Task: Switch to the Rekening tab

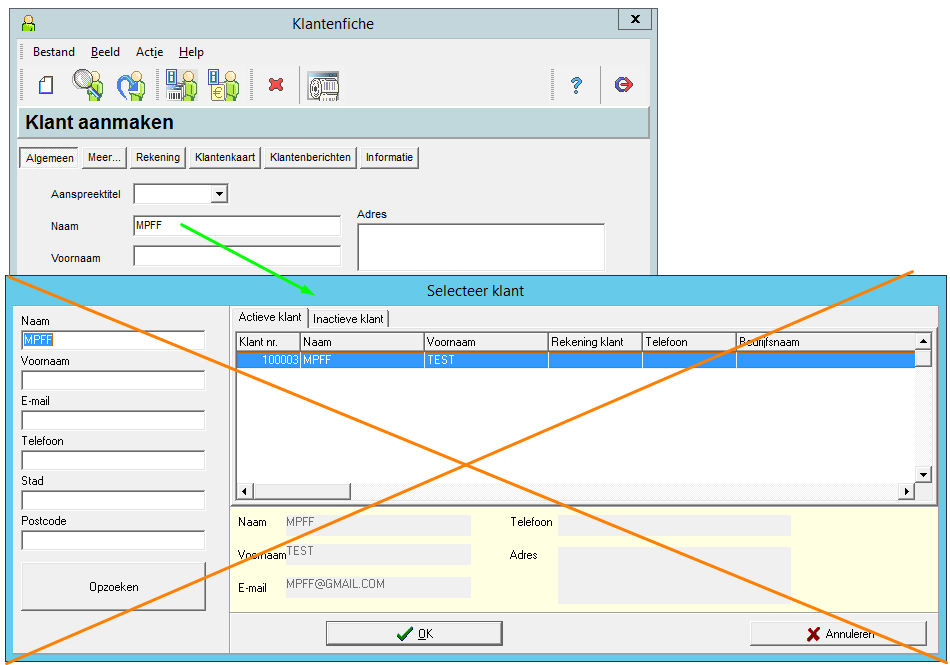Action: [158, 157]
